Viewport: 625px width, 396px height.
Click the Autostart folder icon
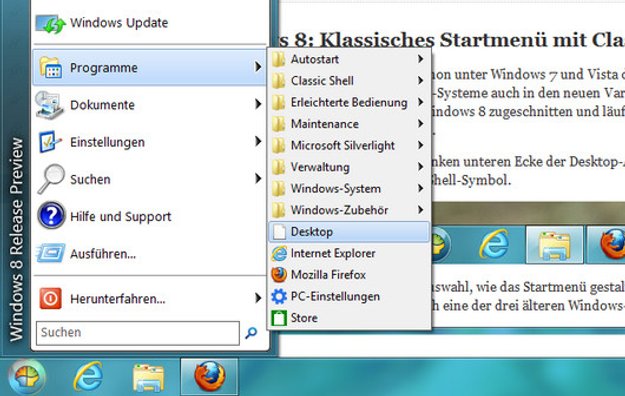(279, 59)
